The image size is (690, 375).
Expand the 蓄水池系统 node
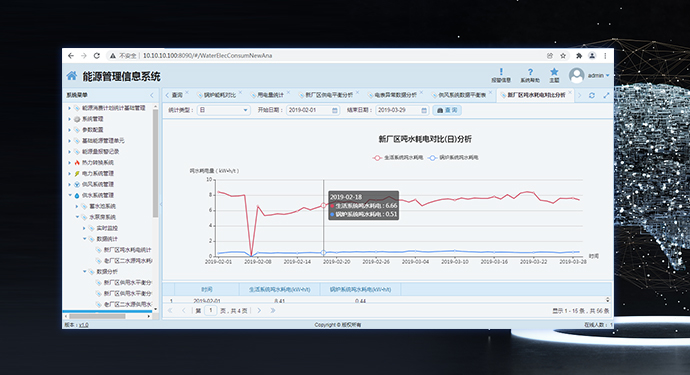pos(77,206)
